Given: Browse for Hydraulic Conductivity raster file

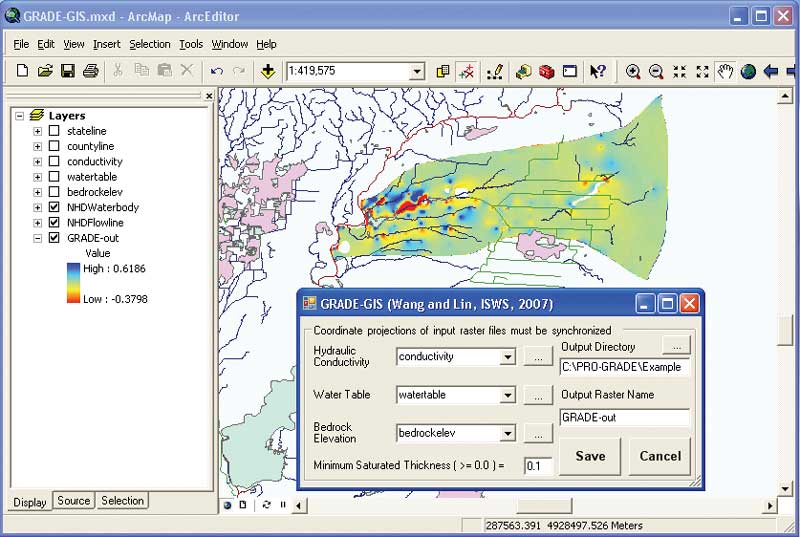Looking at the screenshot, I should pos(538,357).
